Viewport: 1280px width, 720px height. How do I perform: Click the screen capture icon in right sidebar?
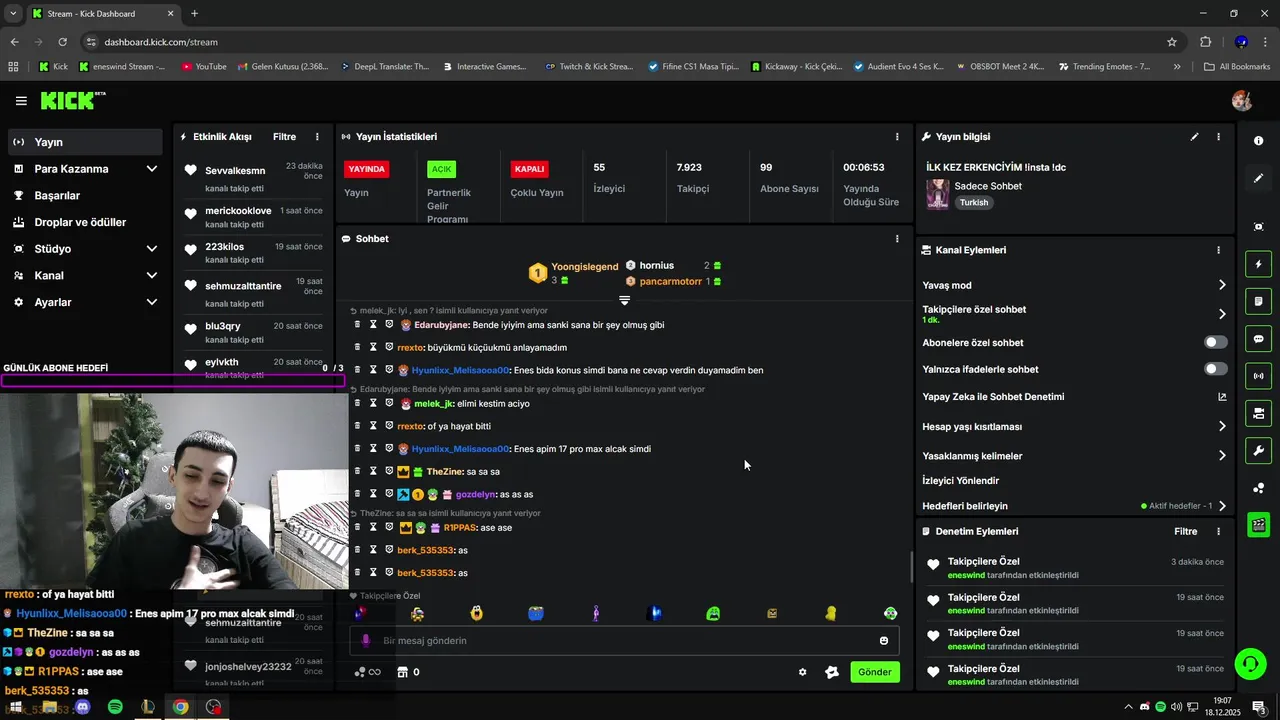(1258, 227)
